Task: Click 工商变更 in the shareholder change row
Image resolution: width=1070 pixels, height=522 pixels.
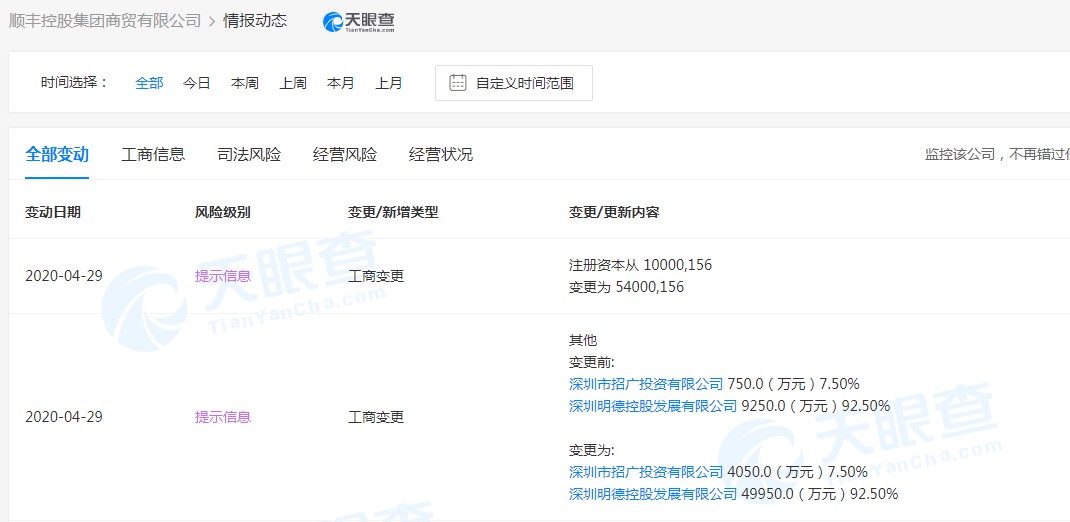Action: coord(376,417)
